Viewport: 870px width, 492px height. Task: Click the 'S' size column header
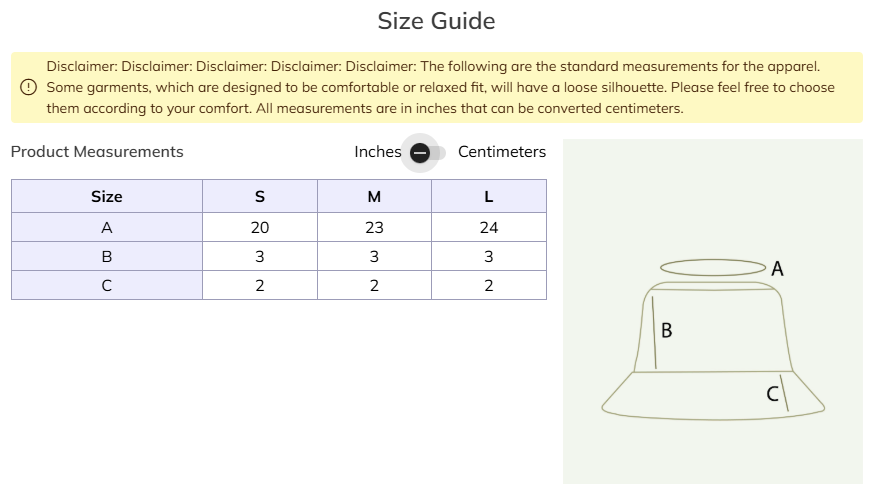[x=260, y=196]
